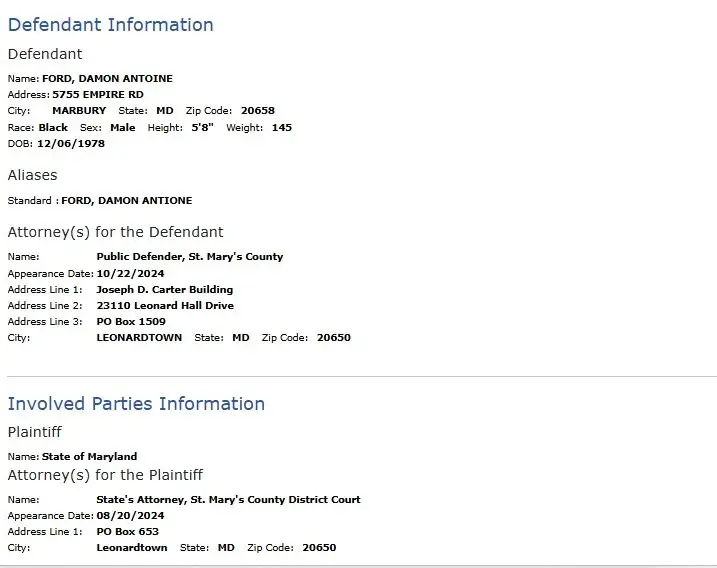The width and height of the screenshot is (717, 568).
Task: Click State's Attorney, St. Mary's County District Court
Action: click(229, 499)
